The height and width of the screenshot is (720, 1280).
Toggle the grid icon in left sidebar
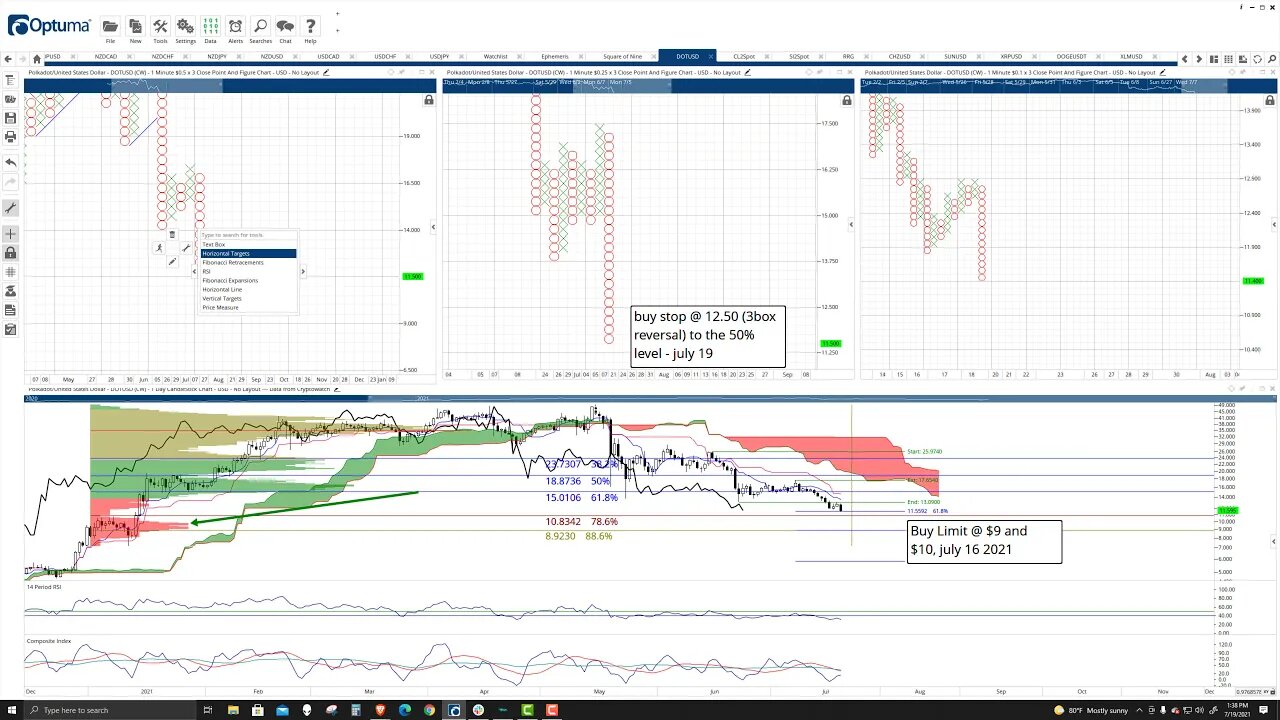(11, 272)
